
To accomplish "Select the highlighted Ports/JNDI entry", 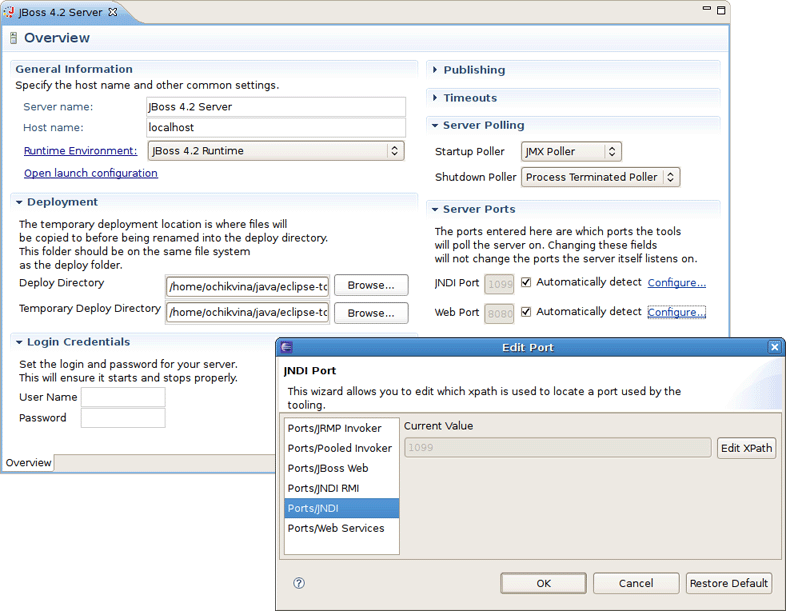I will (342, 508).
